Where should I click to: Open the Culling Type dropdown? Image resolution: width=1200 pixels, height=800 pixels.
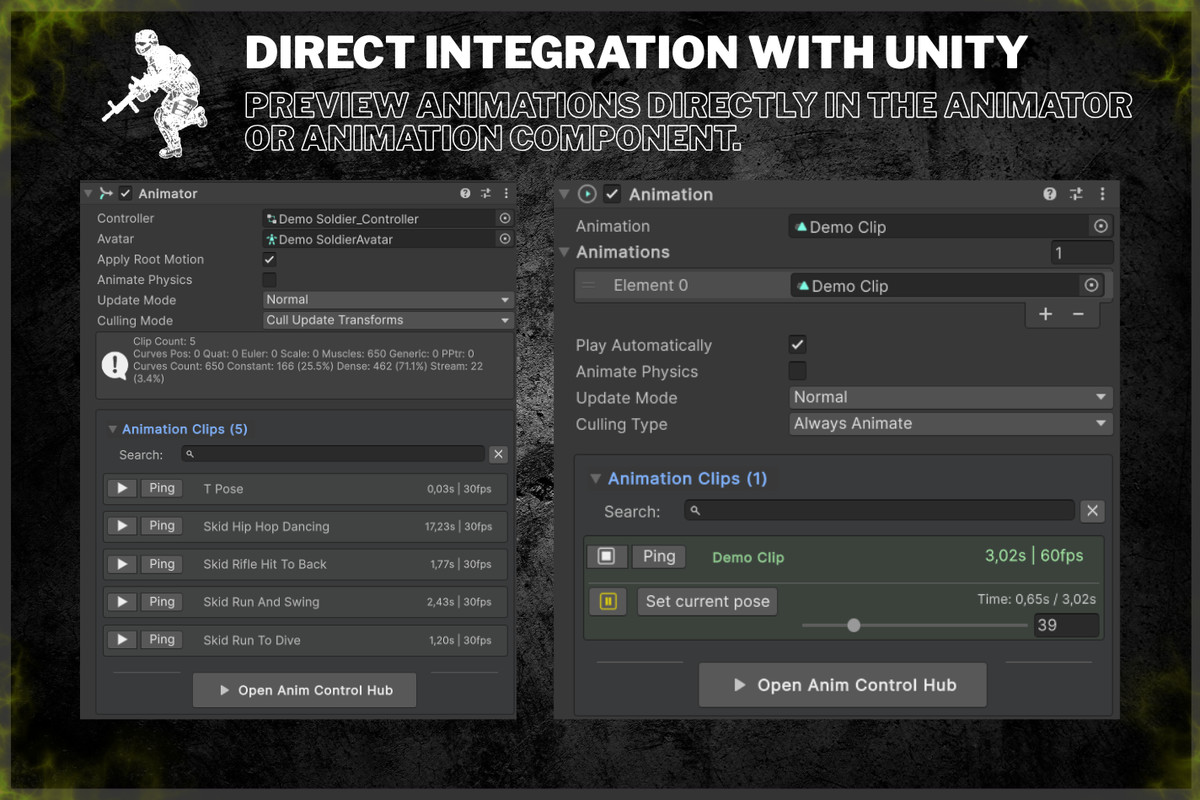[x=950, y=424]
